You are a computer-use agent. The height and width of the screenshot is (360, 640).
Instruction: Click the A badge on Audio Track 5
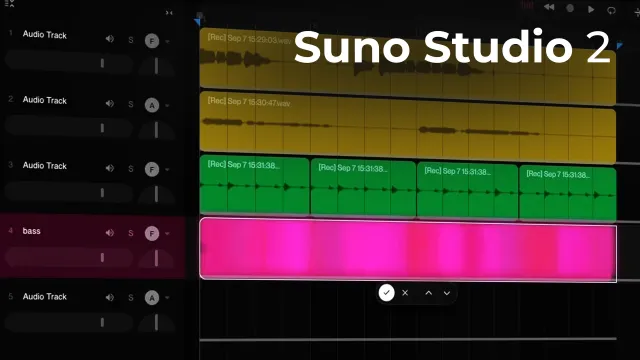coord(152,298)
